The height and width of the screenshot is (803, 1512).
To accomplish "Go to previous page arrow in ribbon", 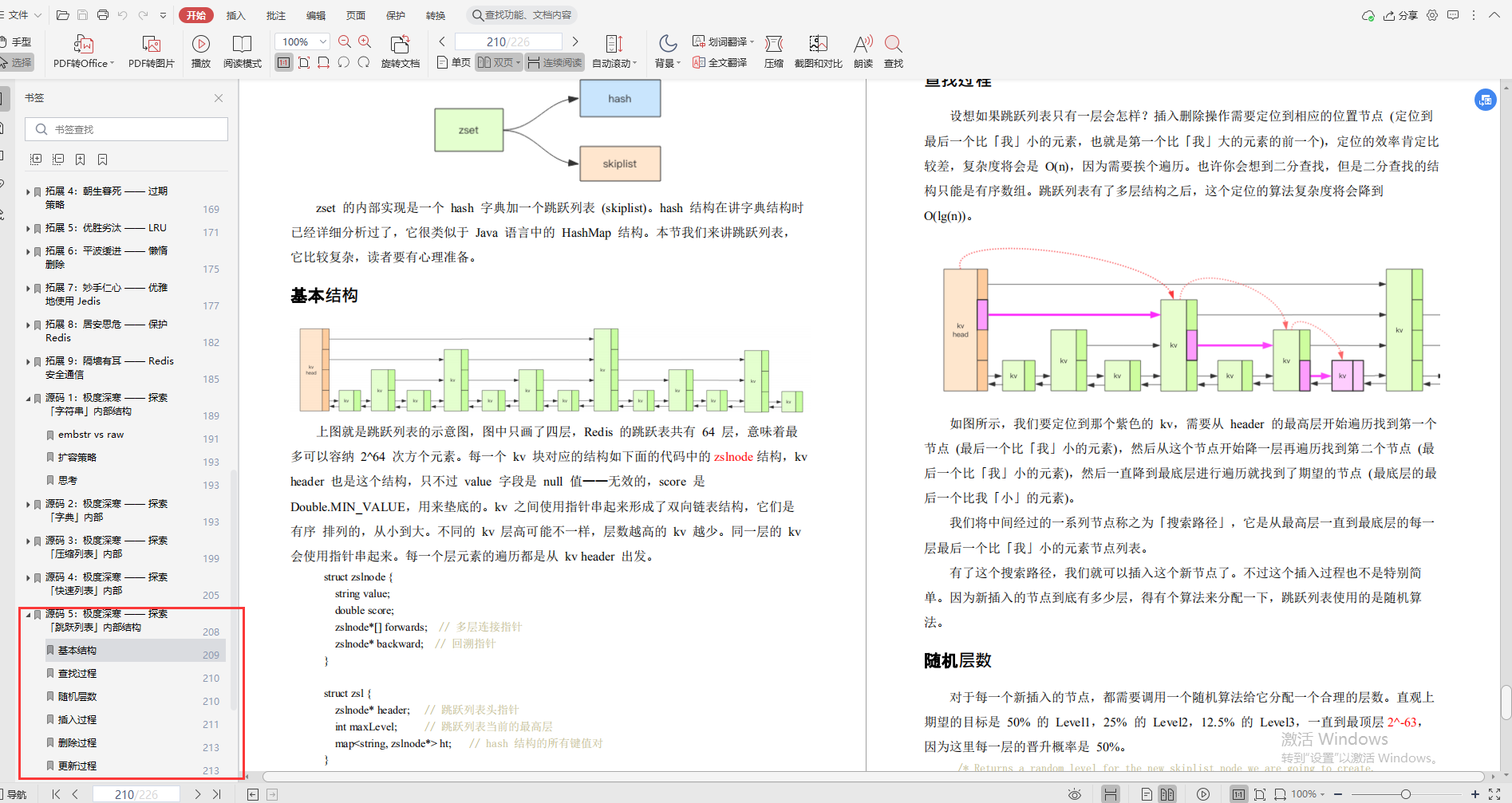I will (442, 41).
